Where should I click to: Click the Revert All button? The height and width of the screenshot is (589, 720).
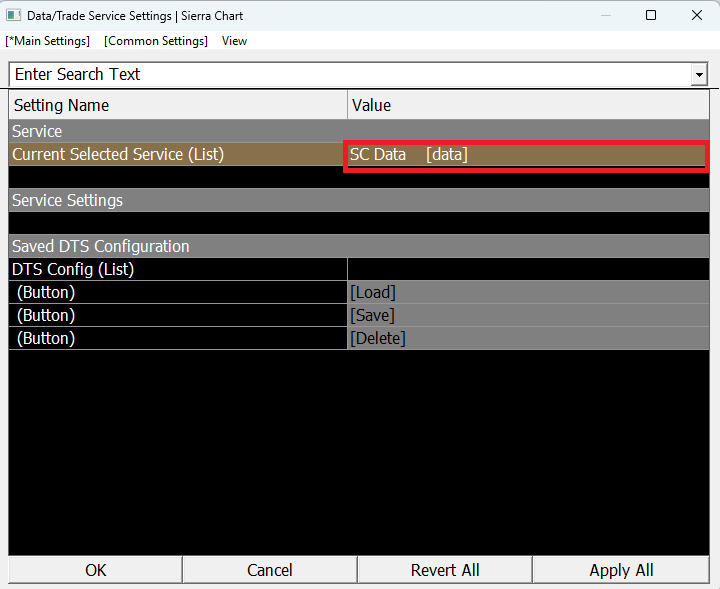click(x=445, y=570)
